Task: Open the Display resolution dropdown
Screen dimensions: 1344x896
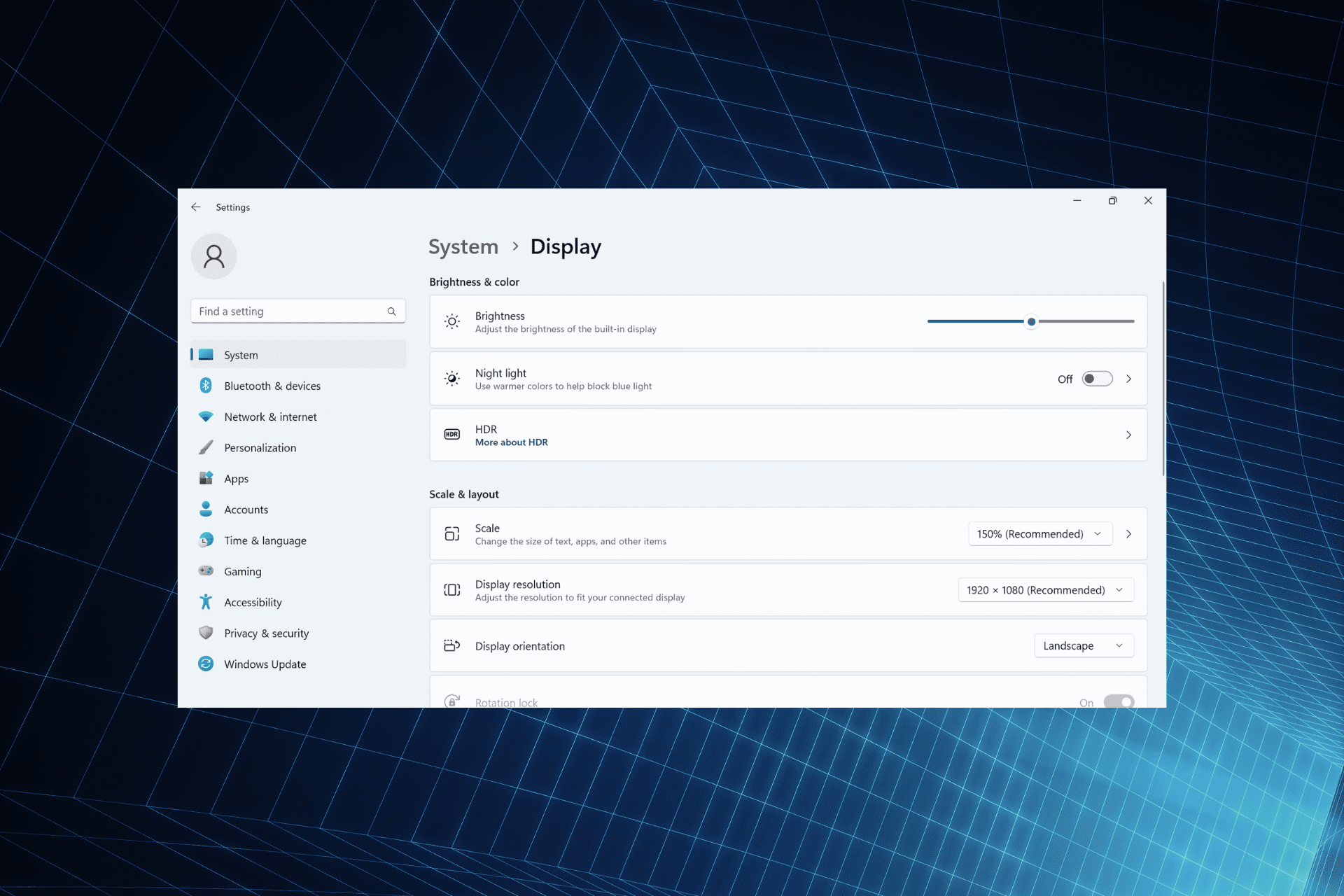Action: pos(1045,590)
